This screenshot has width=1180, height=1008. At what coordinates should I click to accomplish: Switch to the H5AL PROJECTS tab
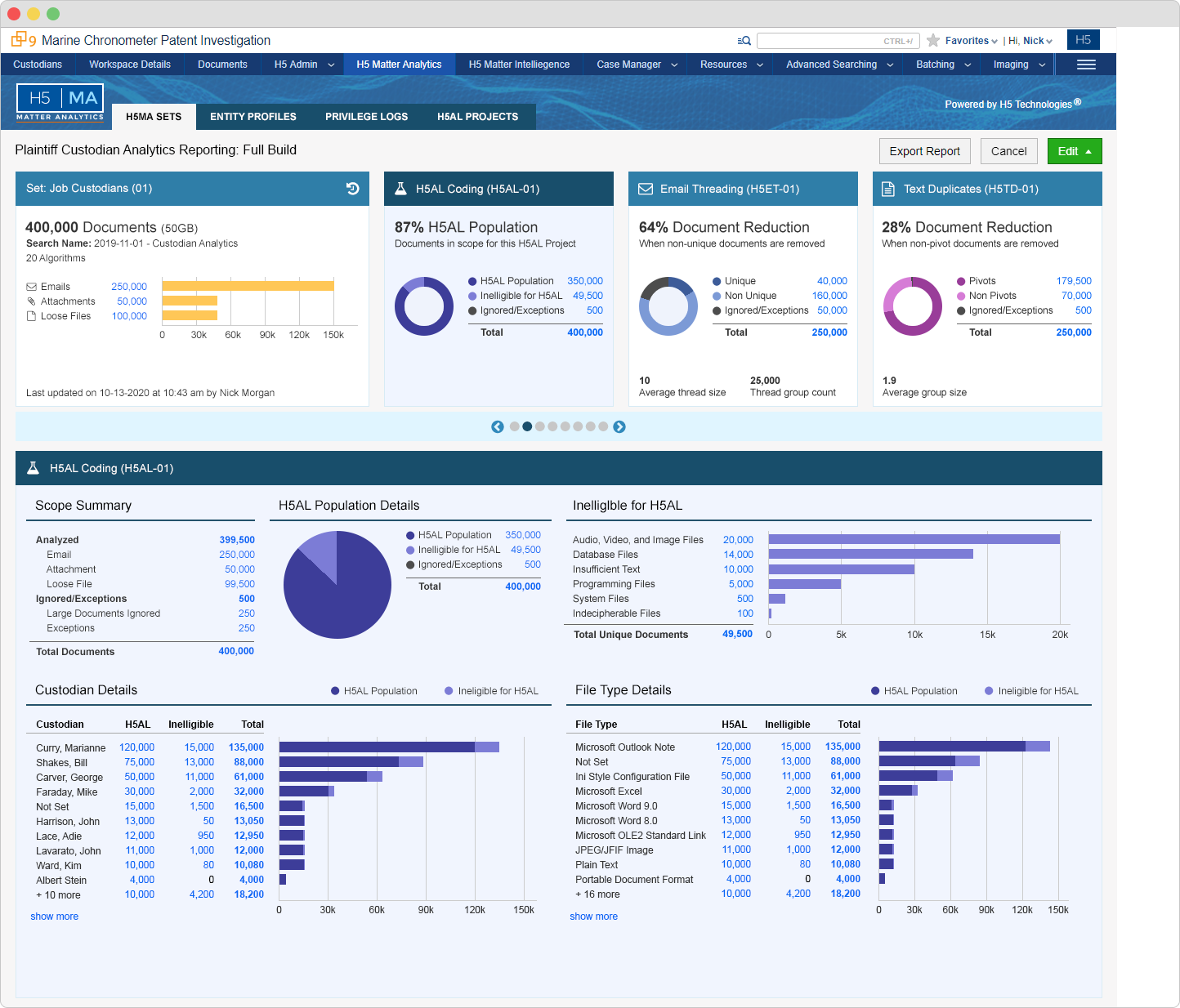478,117
